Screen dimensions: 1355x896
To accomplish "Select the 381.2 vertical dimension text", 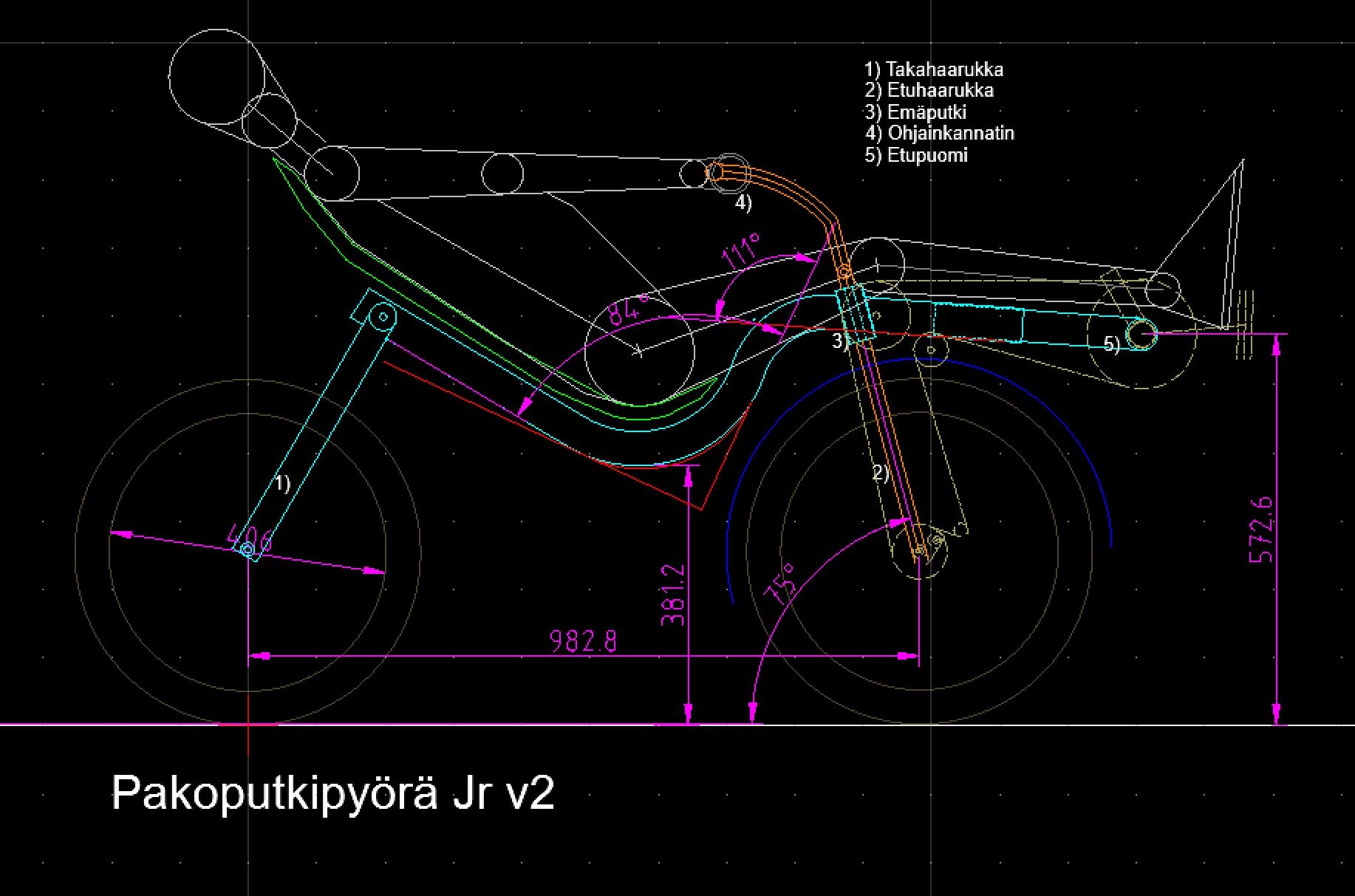I will 673,595.
